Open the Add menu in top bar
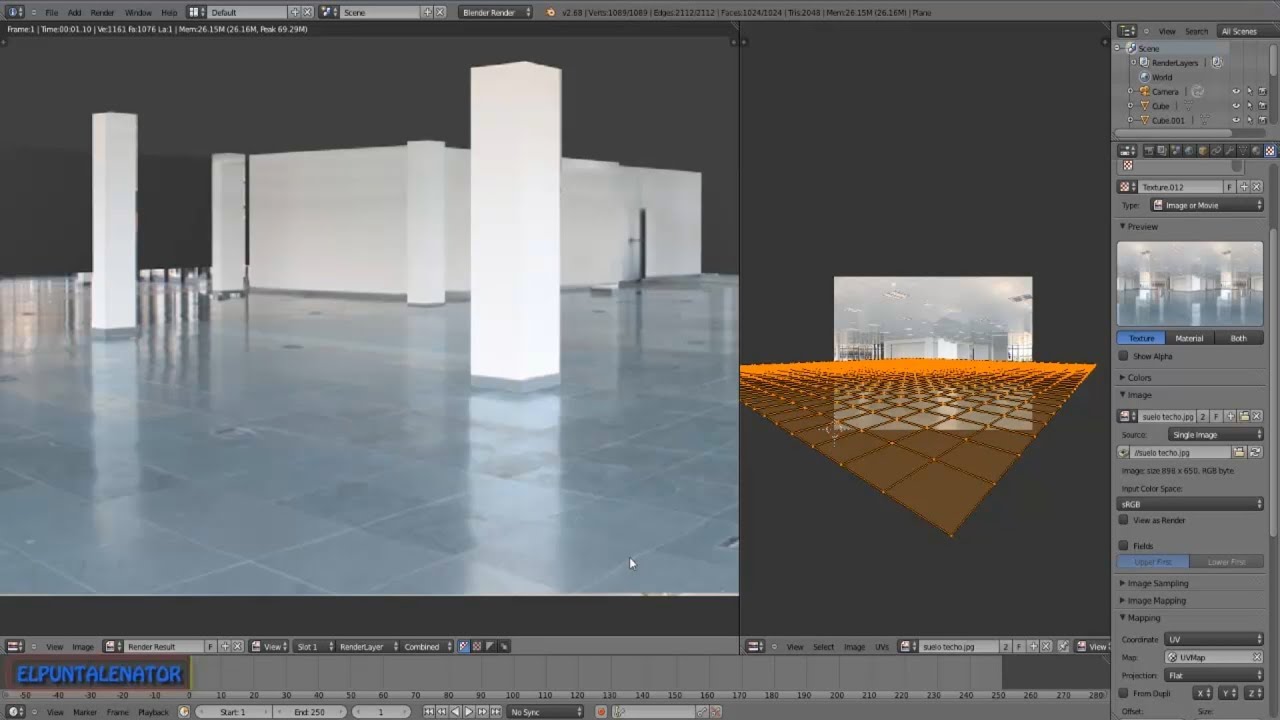The height and width of the screenshot is (720, 1280). pyautogui.click(x=74, y=13)
